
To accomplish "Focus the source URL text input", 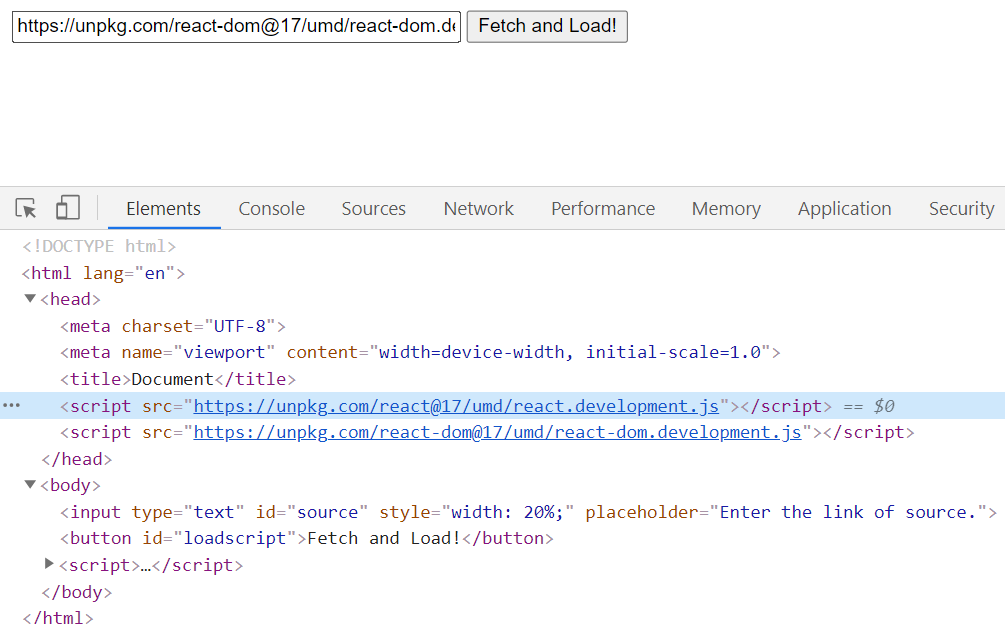I will [x=237, y=26].
